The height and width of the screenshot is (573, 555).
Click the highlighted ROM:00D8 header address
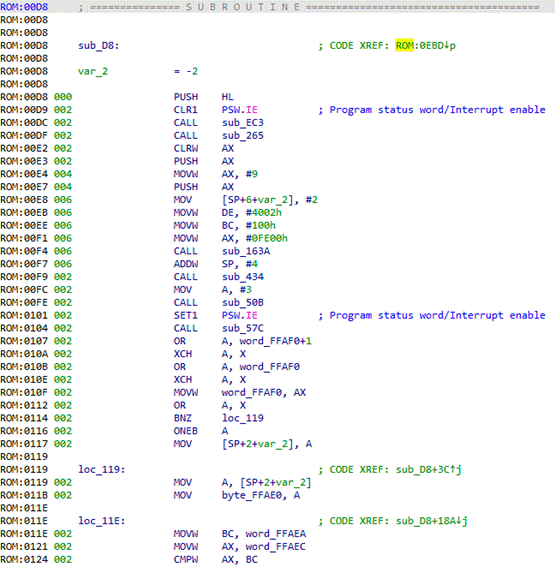pyautogui.click(x=24, y=7)
